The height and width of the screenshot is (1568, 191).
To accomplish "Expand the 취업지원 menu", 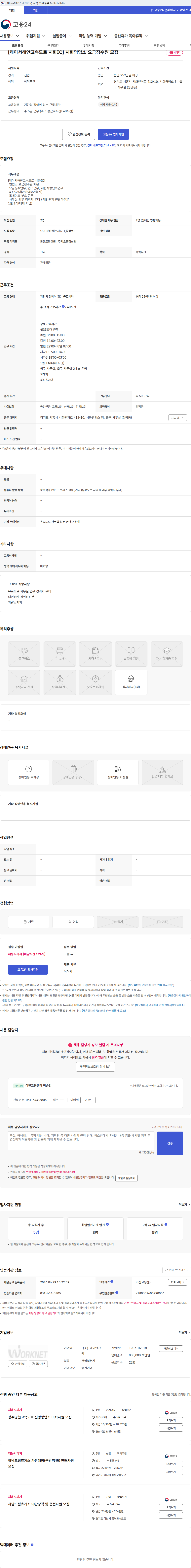I will tap(36, 36).
